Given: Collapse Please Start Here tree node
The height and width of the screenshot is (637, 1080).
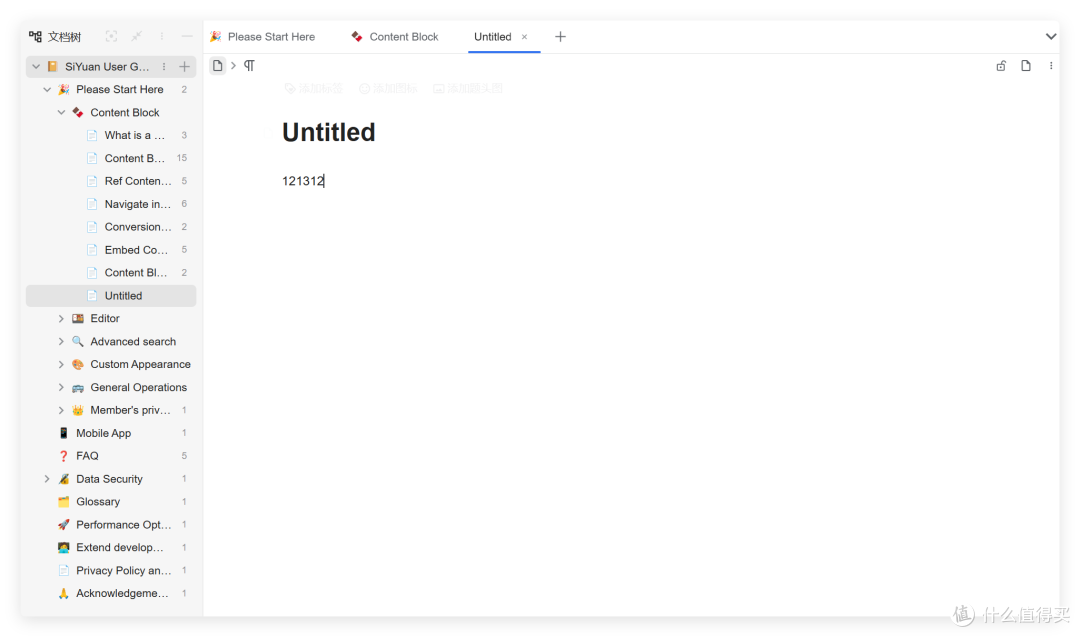Looking at the screenshot, I should click(x=47, y=90).
